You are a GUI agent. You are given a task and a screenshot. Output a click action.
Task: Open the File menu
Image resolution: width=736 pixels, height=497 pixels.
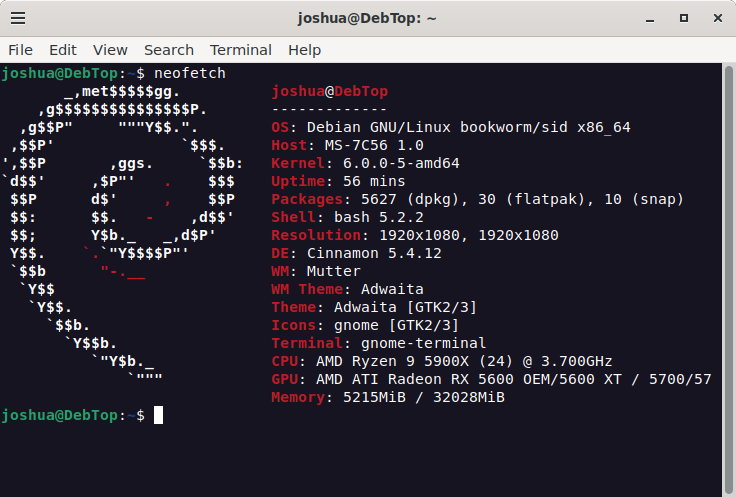point(21,50)
